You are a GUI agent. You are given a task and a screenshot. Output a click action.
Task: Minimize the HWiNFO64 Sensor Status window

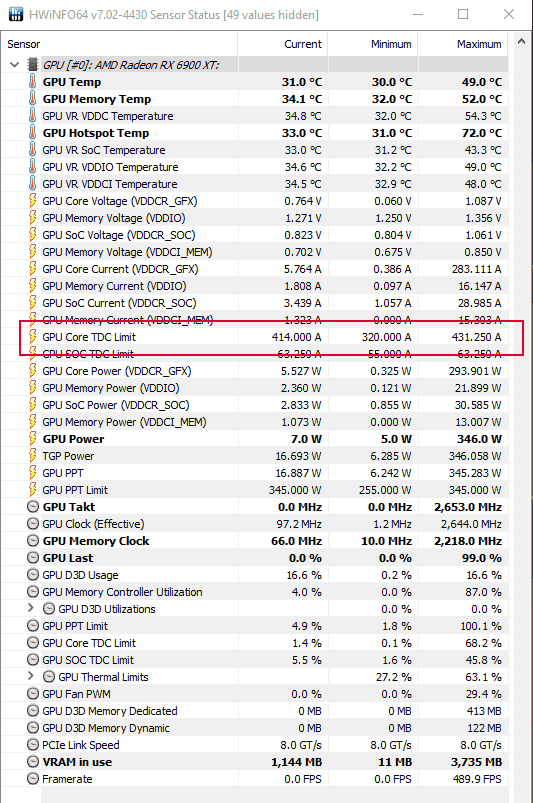click(x=418, y=14)
